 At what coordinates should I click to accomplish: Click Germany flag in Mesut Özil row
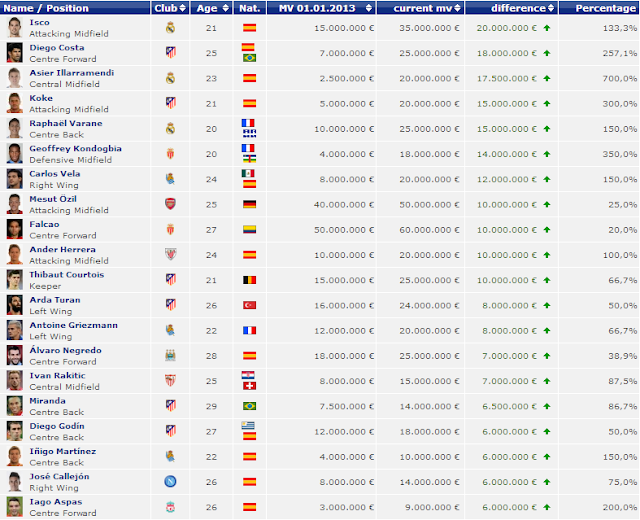(249, 204)
